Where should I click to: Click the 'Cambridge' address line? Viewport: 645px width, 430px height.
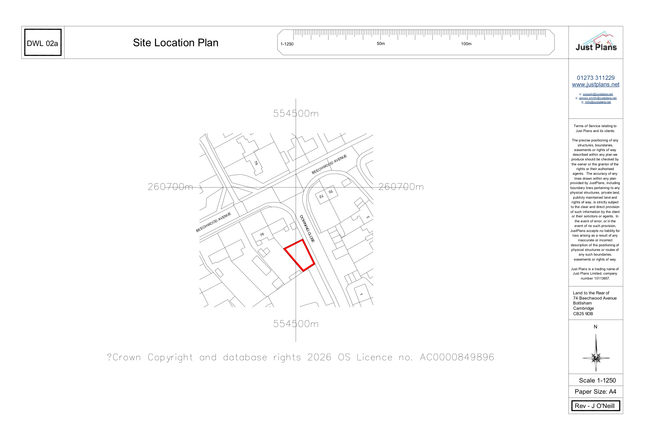tap(583, 308)
